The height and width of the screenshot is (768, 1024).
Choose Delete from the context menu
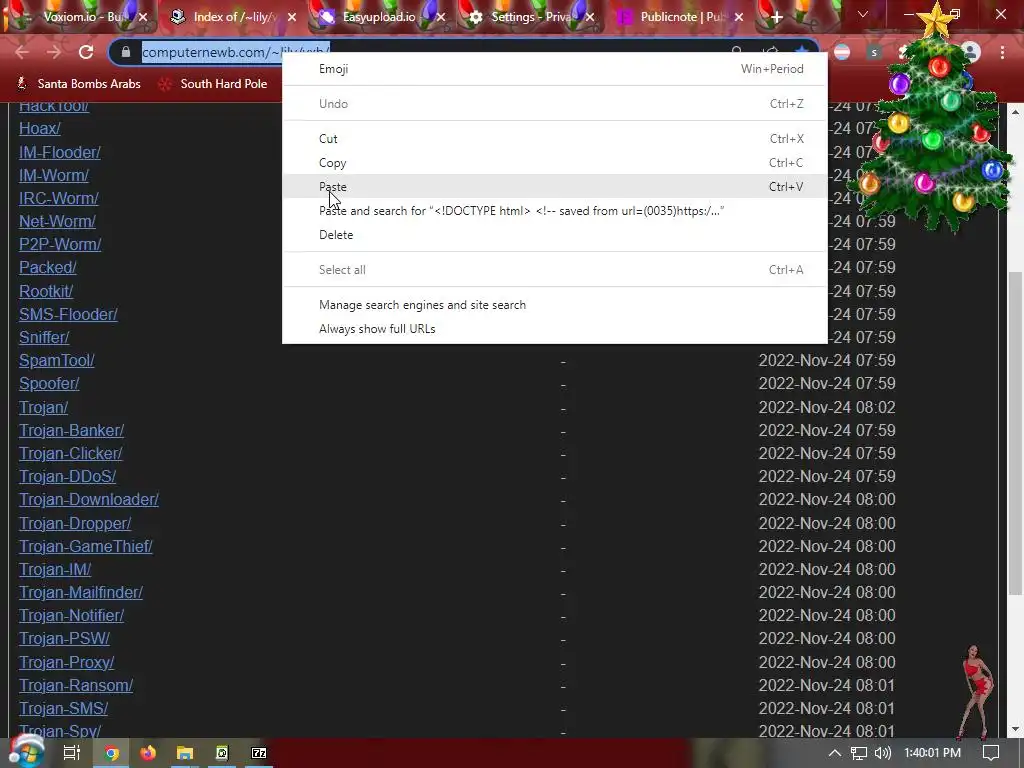[x=554, y=234]
